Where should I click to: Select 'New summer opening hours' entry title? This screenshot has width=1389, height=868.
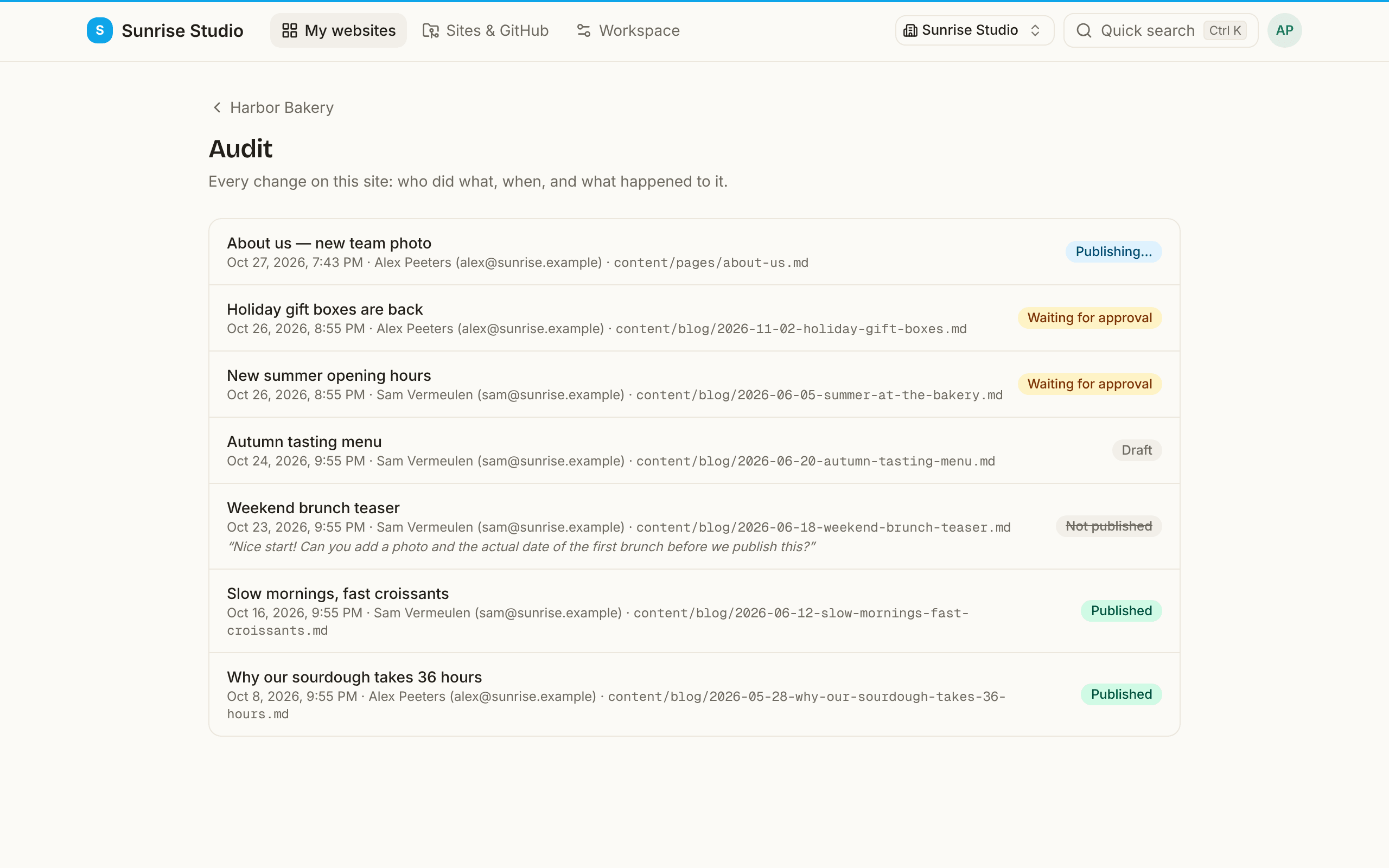329,375
